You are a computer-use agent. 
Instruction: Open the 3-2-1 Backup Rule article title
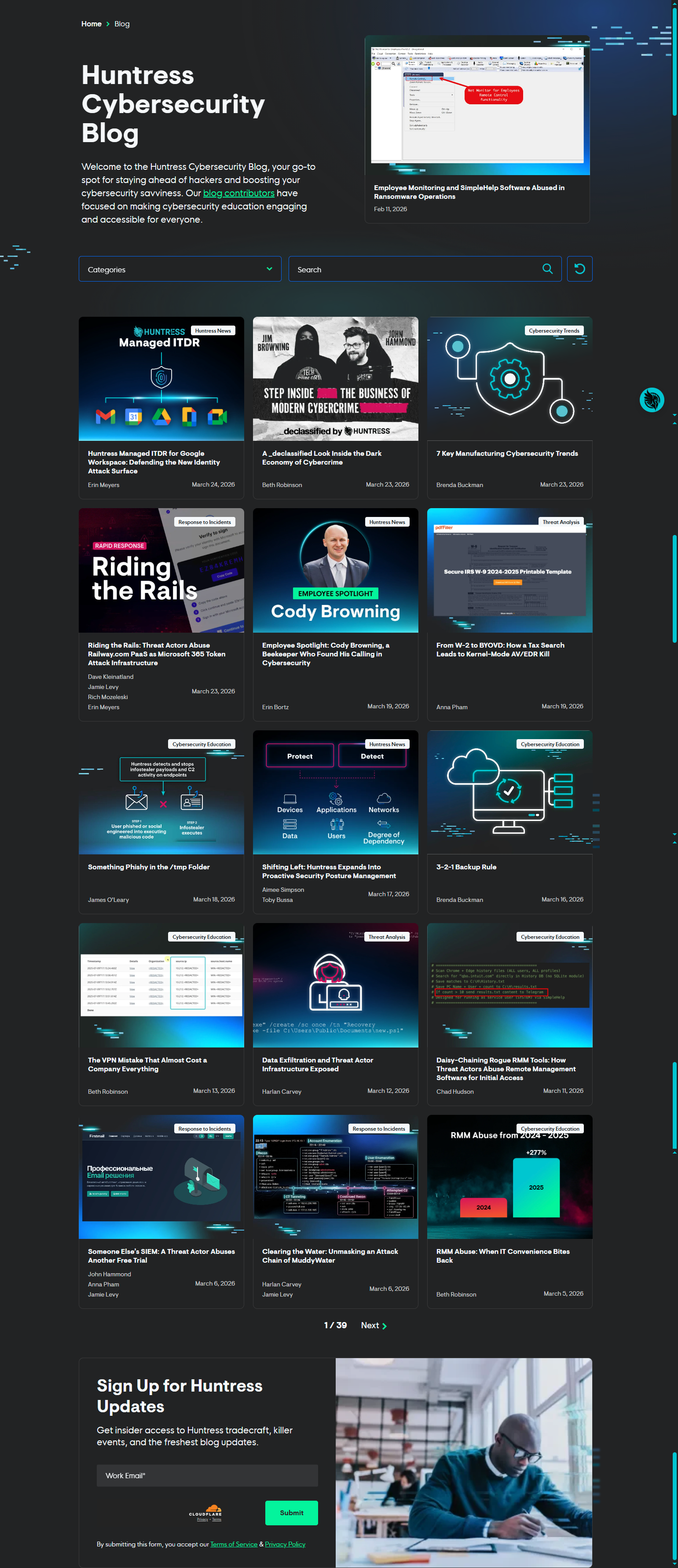466,867
